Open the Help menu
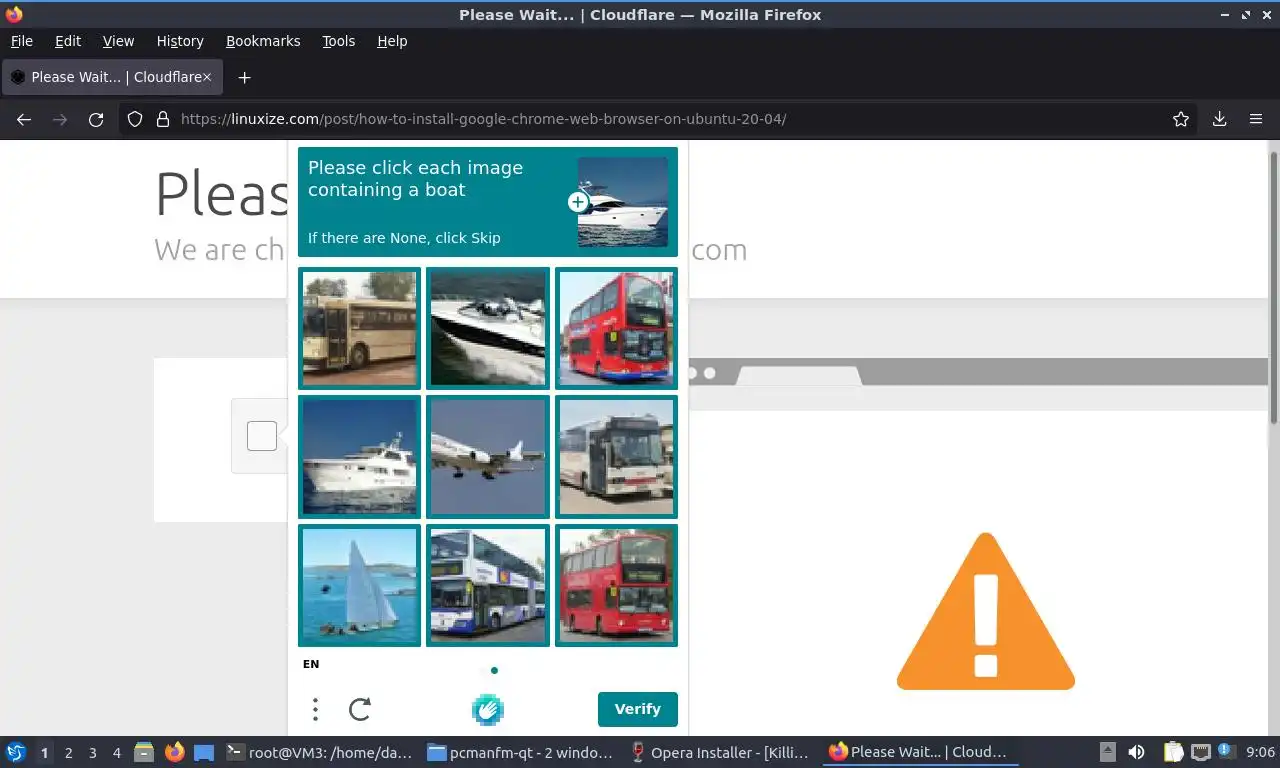Screen dimensions: 1280x768 [392, 41]
